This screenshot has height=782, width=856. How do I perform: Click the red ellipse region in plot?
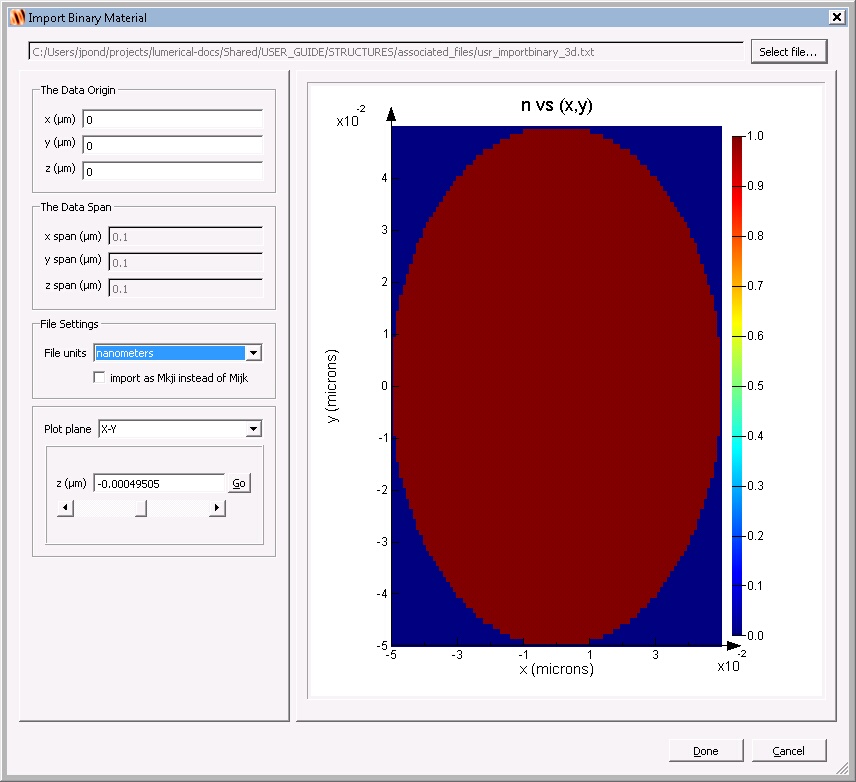point(557,386)
